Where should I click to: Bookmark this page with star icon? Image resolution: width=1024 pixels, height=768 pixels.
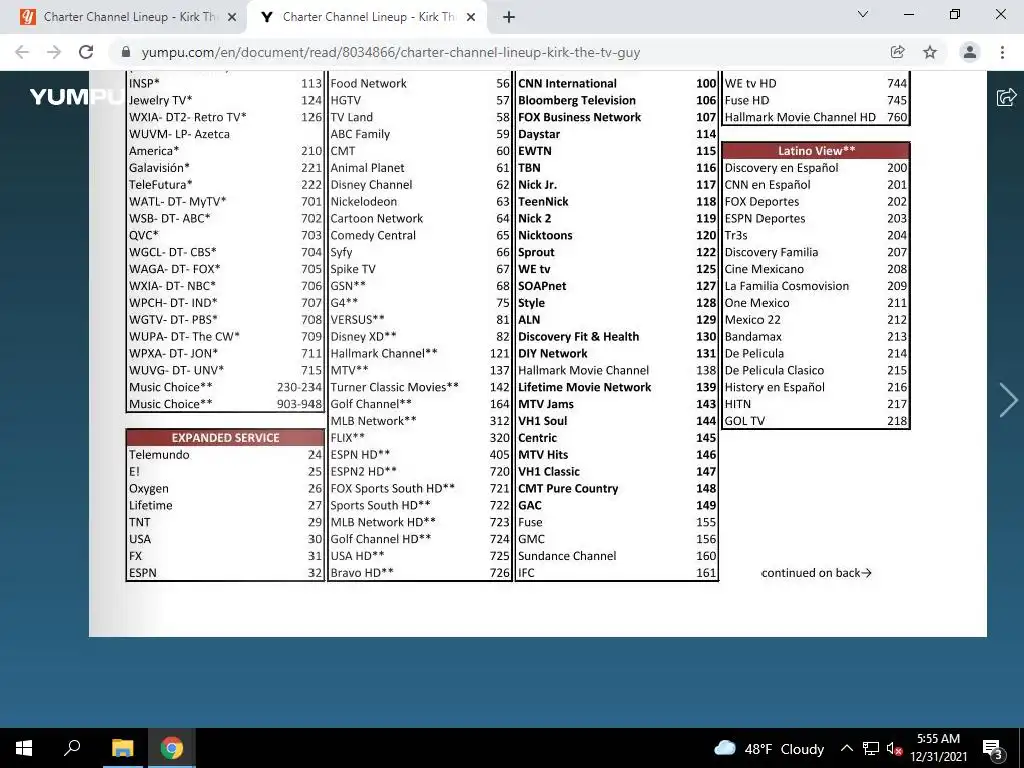click(930, 52)
